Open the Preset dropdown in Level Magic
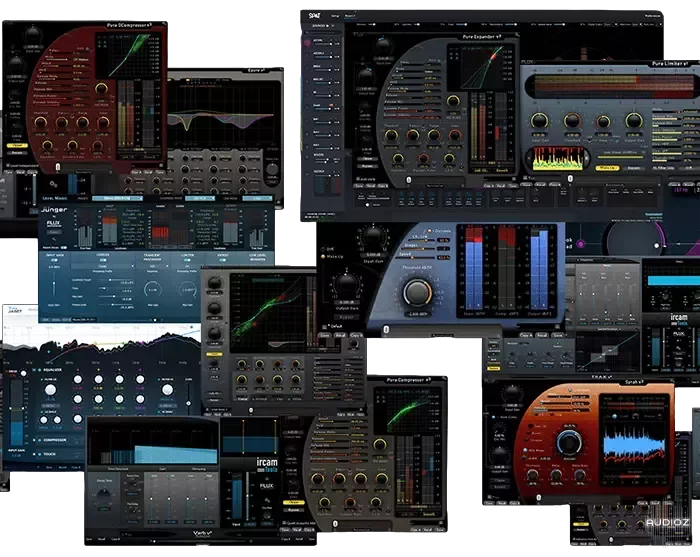Screen dimensions: 700x557 [x=117, y=198]
